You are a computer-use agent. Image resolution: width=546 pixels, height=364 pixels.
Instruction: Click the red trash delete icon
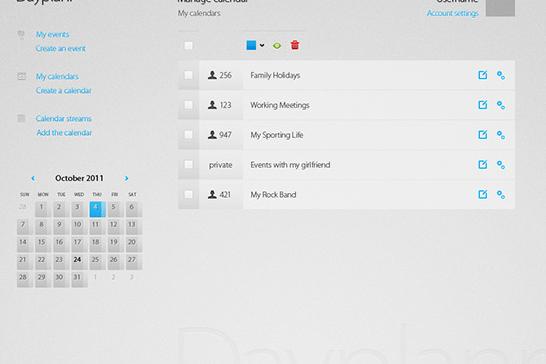(295, 45)
